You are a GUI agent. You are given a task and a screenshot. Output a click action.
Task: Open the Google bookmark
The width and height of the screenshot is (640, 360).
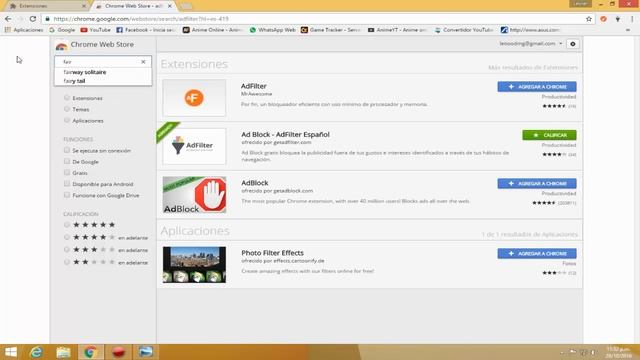click(x=62, y=30)
